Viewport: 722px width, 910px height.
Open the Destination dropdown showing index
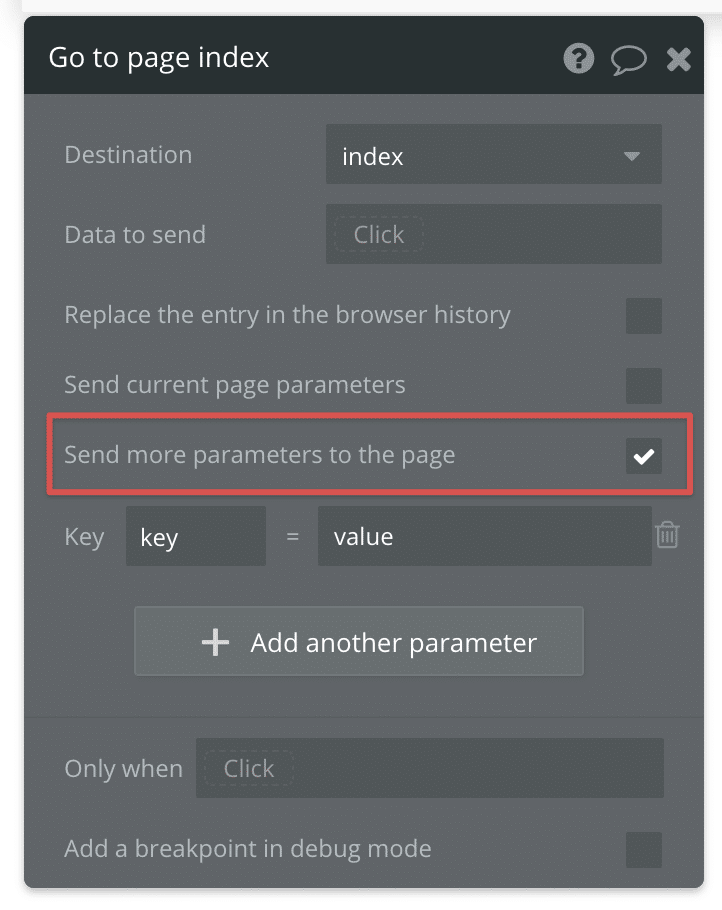493,155
